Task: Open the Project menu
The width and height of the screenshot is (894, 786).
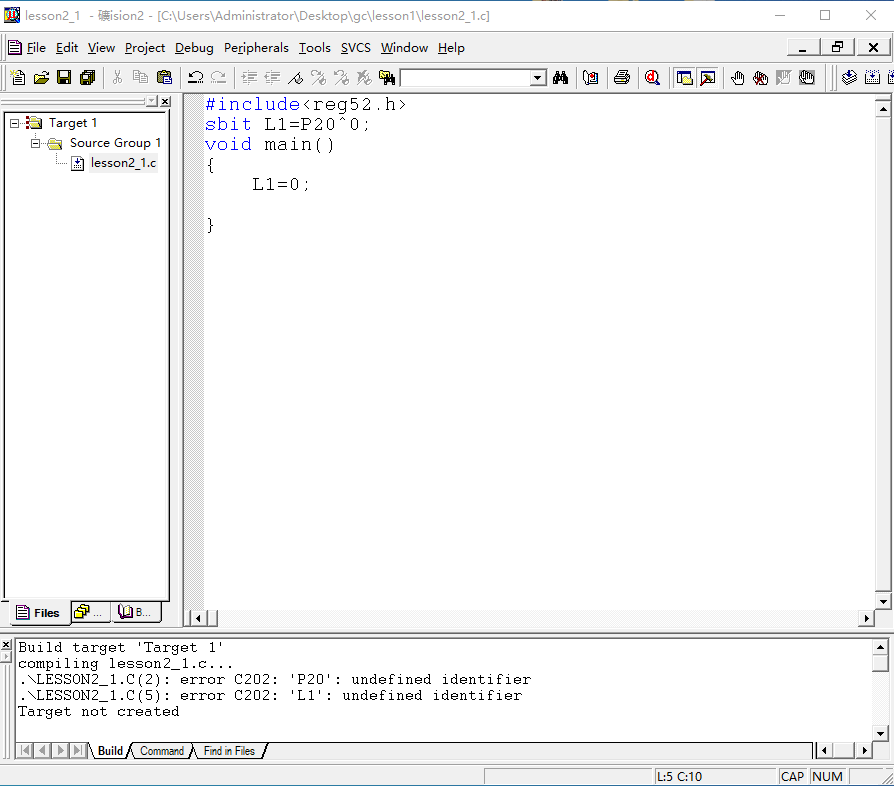Action: click(145, 48)
